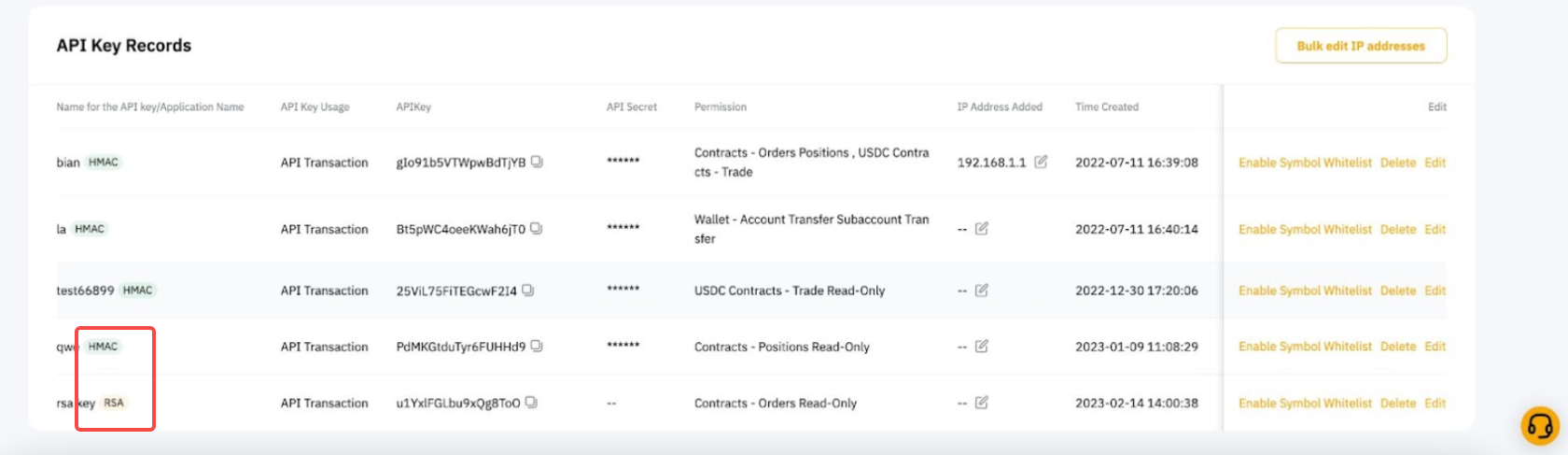Copy the la API key Bt5pWC4oeeKWah6jT0

click(x=537, y=229)
